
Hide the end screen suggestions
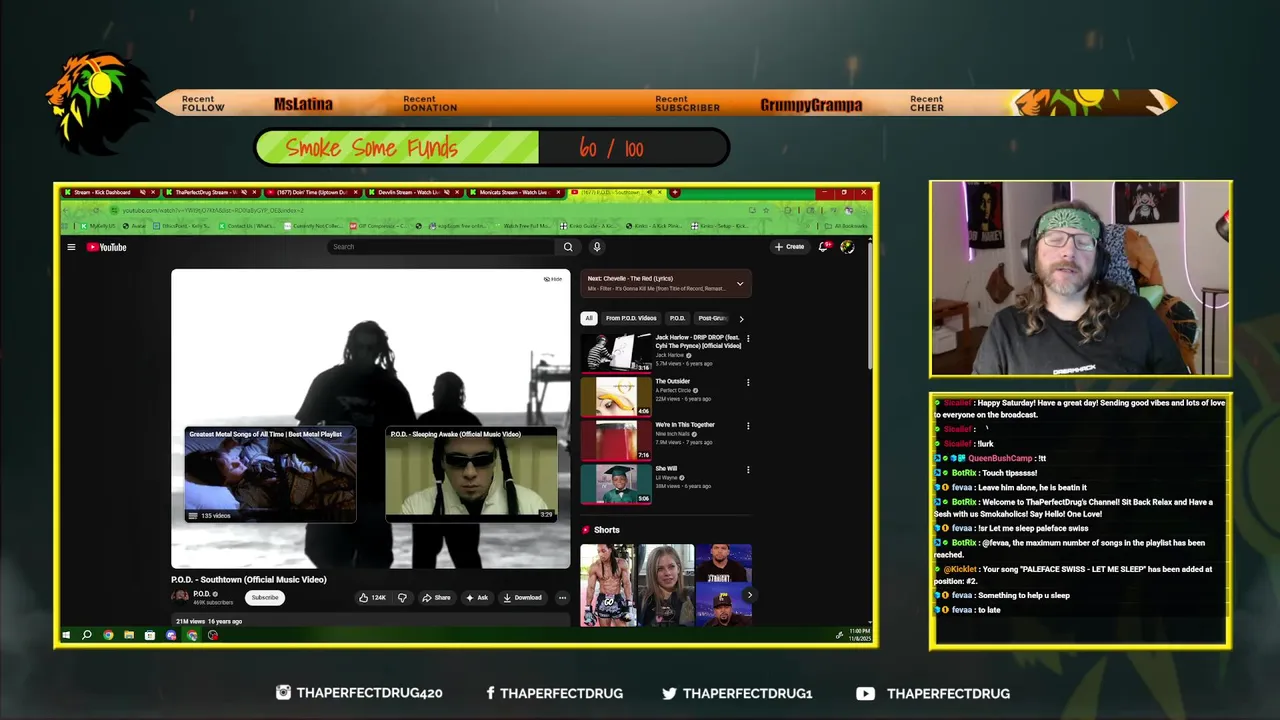553,279
